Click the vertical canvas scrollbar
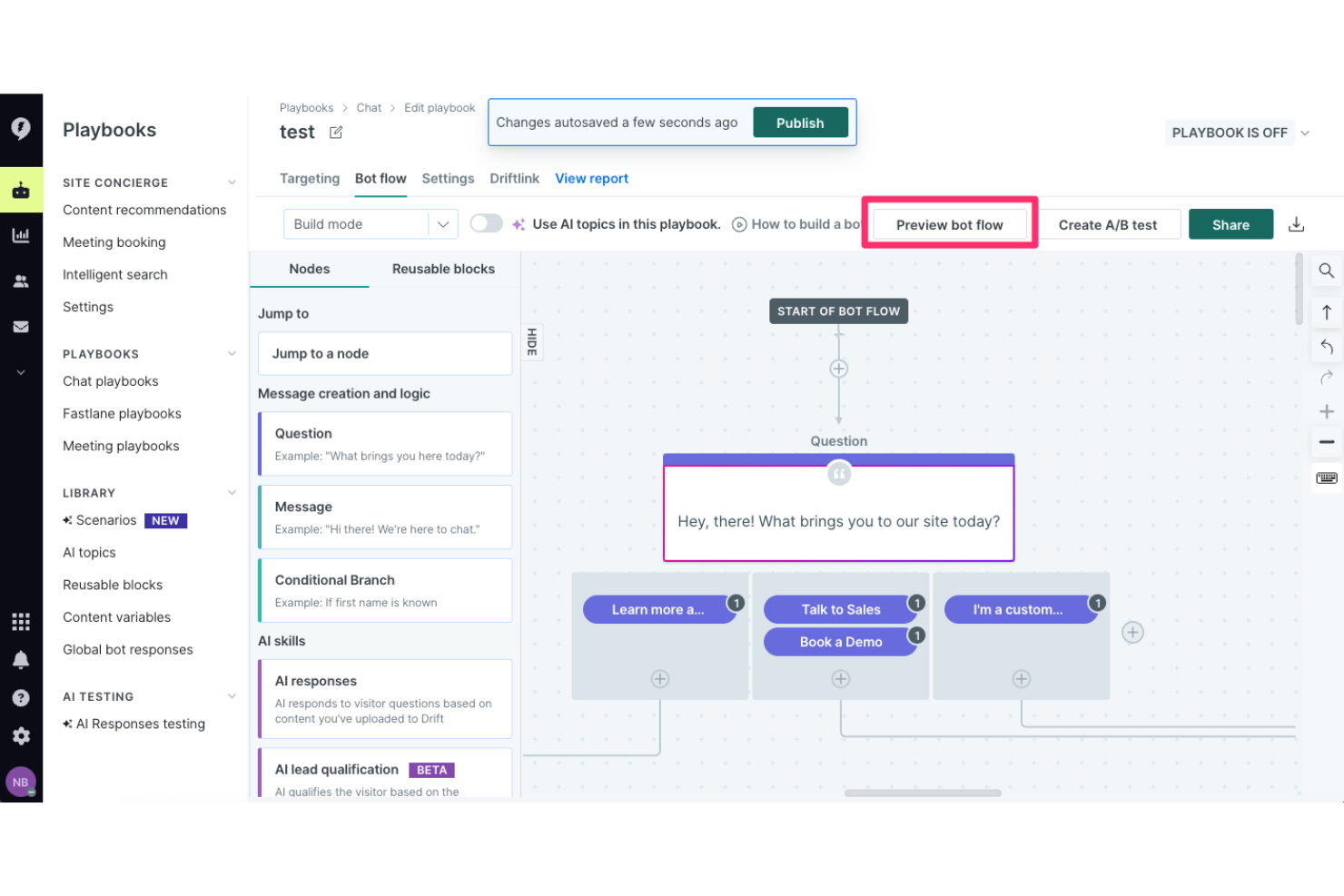This screenshot has width=1344, height=896. point(1300,290)
